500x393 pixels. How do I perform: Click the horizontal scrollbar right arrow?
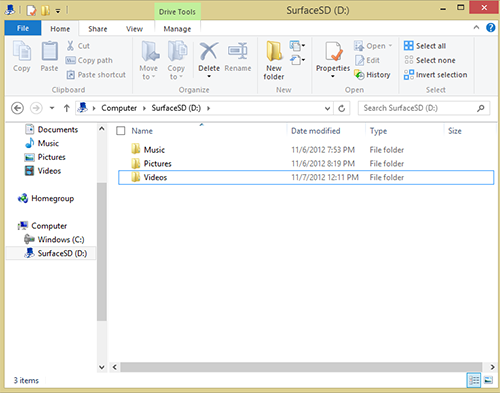coord(492,367)
